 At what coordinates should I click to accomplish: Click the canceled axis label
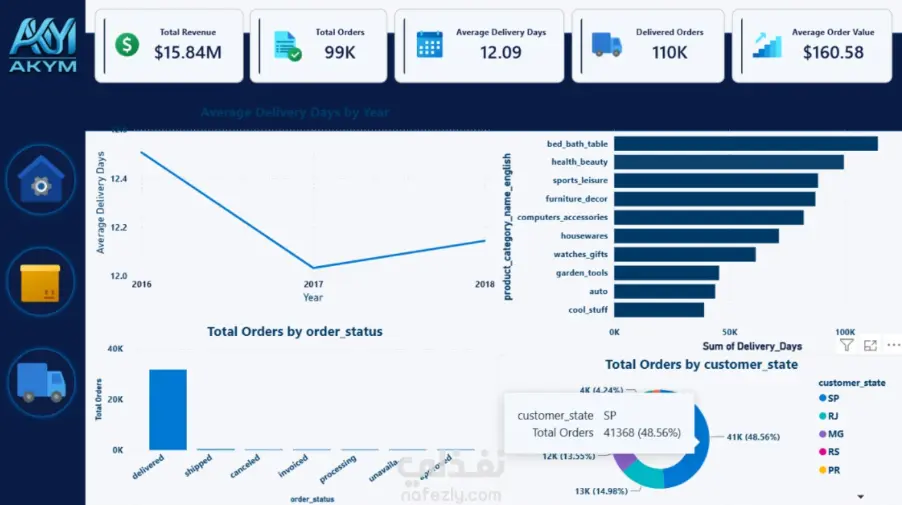[245, 466]
